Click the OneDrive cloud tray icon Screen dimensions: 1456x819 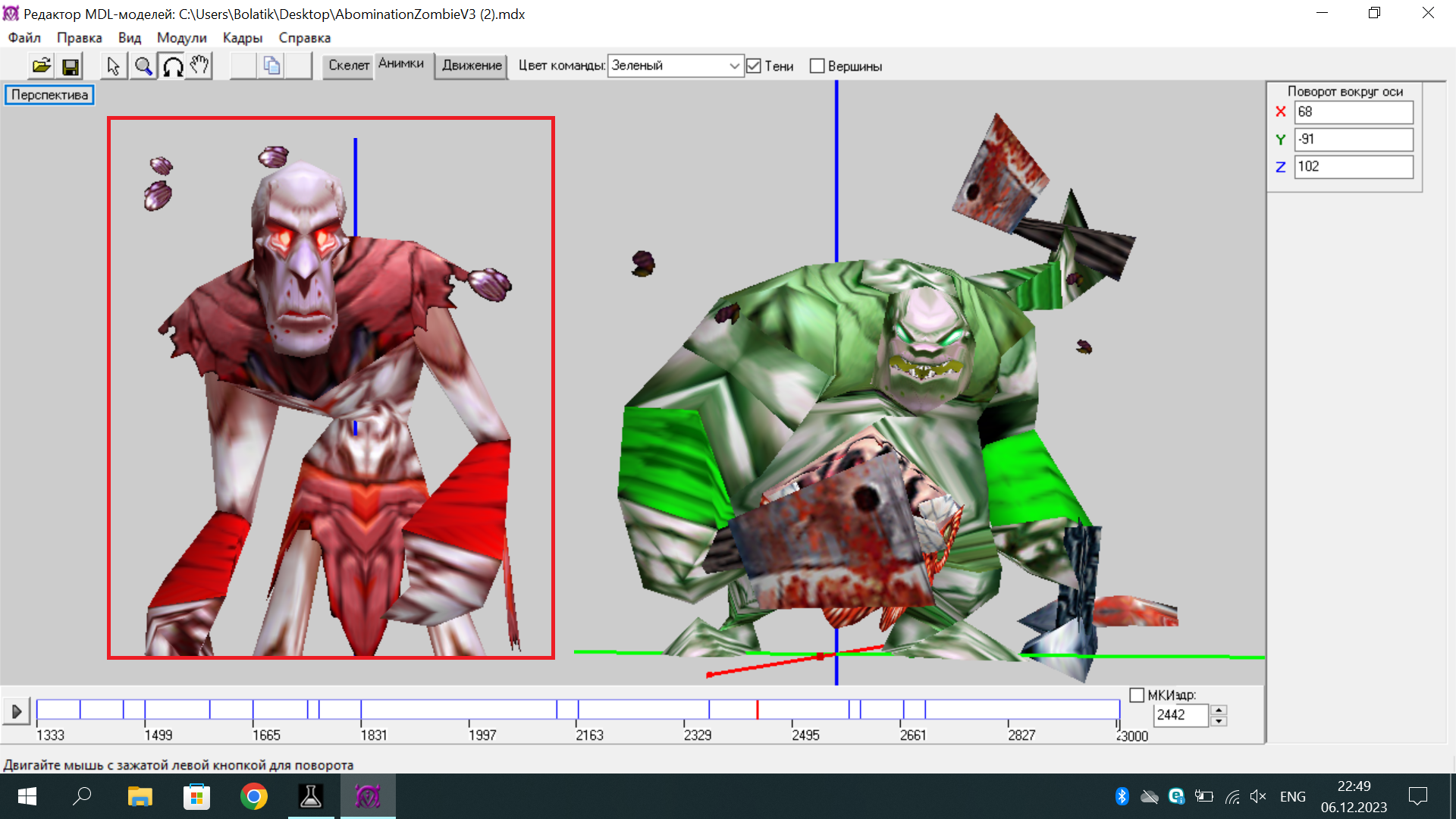1150,796
